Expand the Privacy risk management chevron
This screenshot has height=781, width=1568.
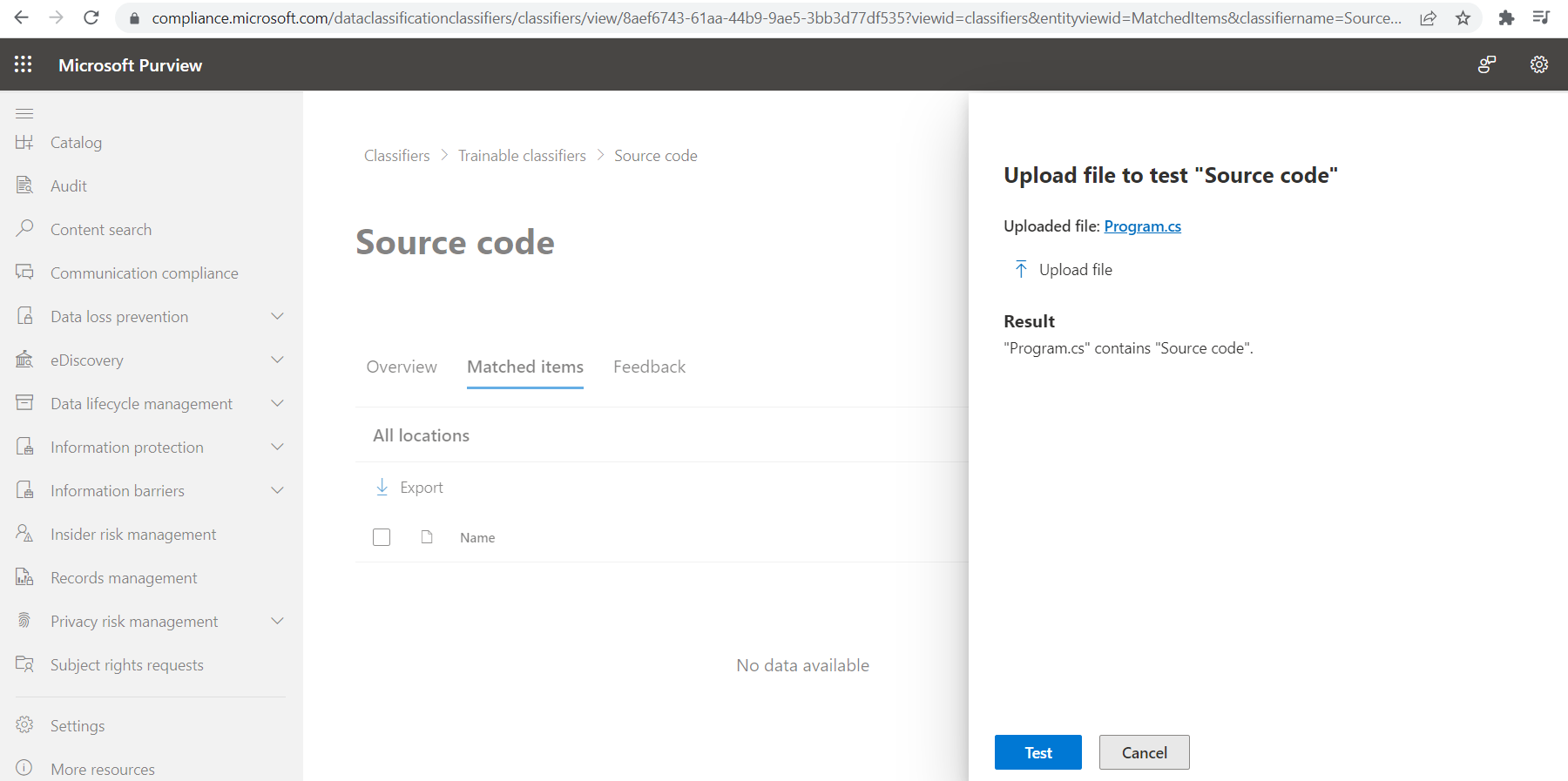pos(277,621)
